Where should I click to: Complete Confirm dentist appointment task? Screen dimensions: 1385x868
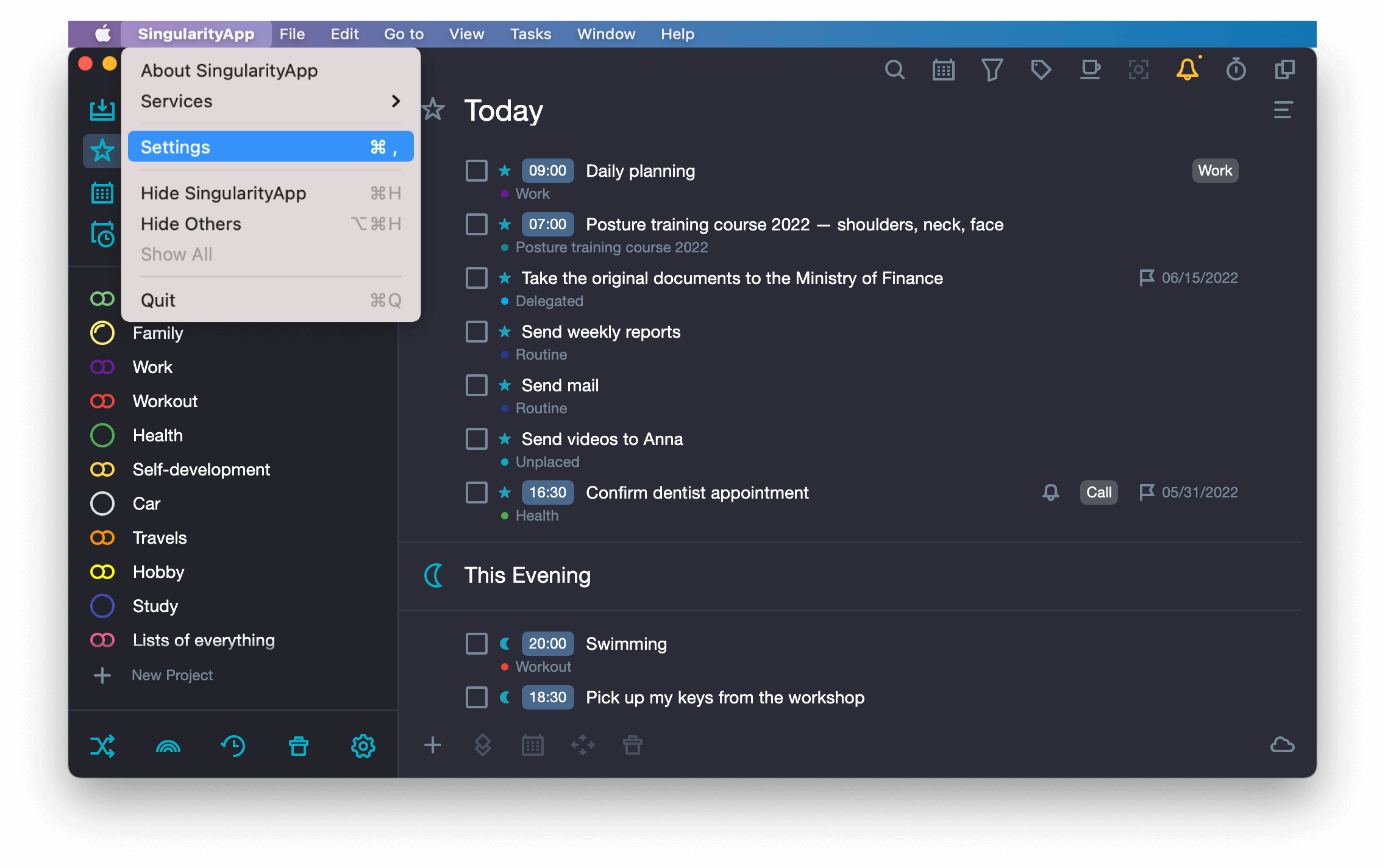click(477, 493)
